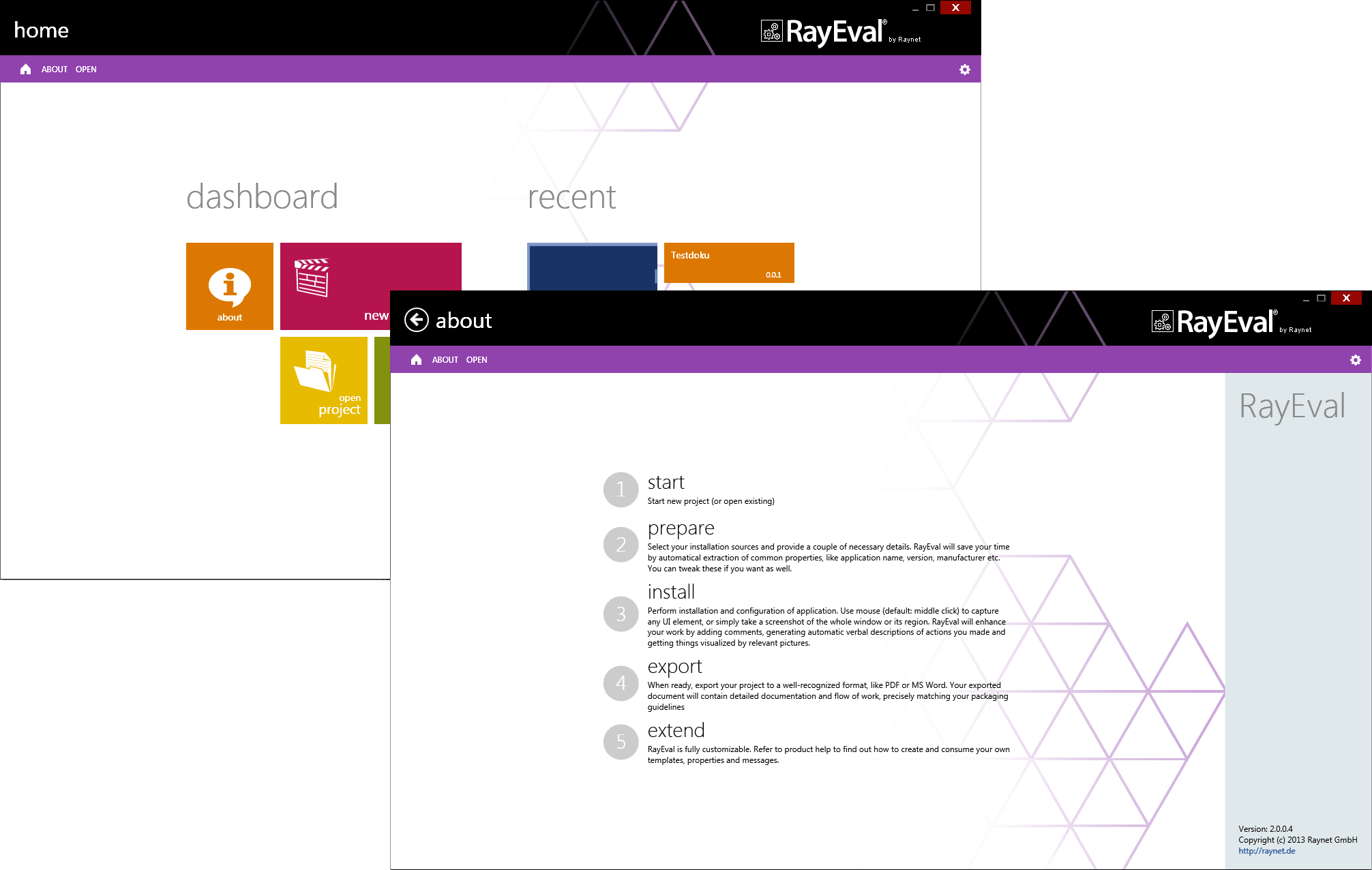The width and height of the screenshot is (1372, 870).
Task: Click the 'dashboard' heading
Action: click(x=262, y=197)
